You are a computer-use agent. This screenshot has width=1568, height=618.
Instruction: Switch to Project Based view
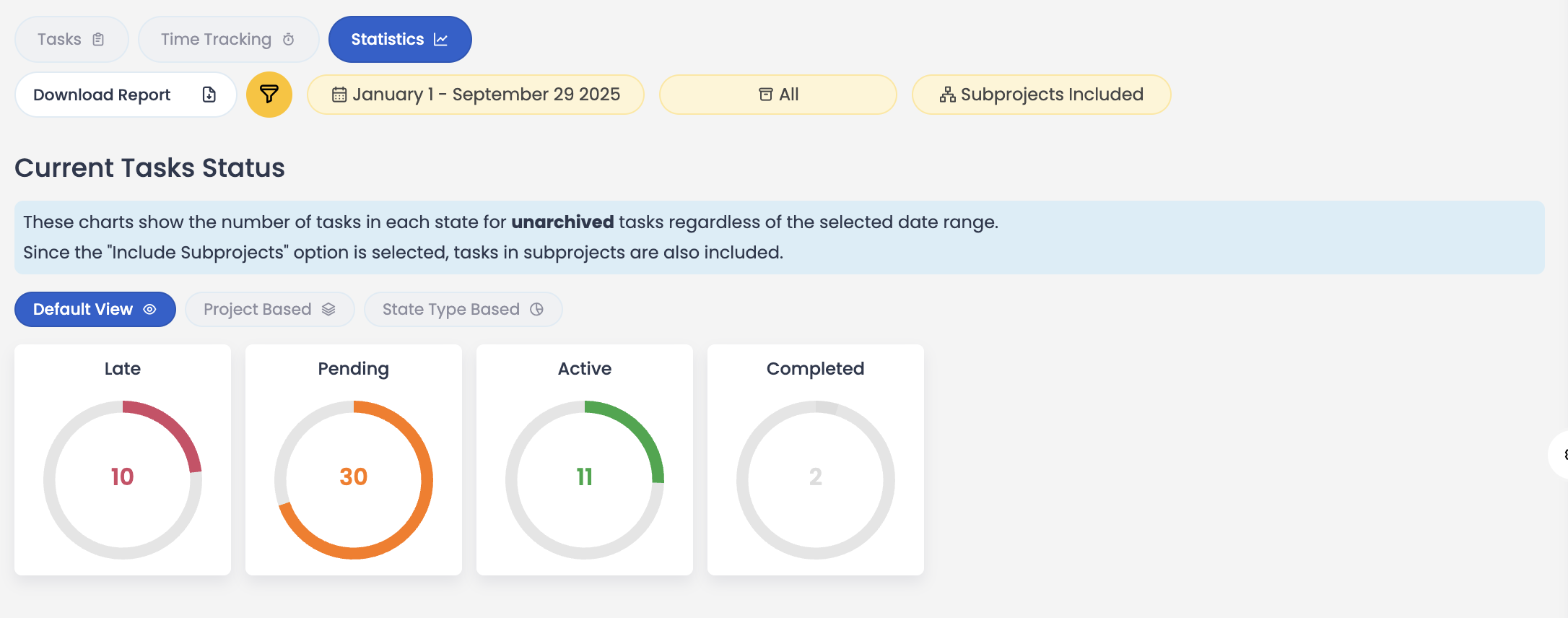[x=269, y=309]
